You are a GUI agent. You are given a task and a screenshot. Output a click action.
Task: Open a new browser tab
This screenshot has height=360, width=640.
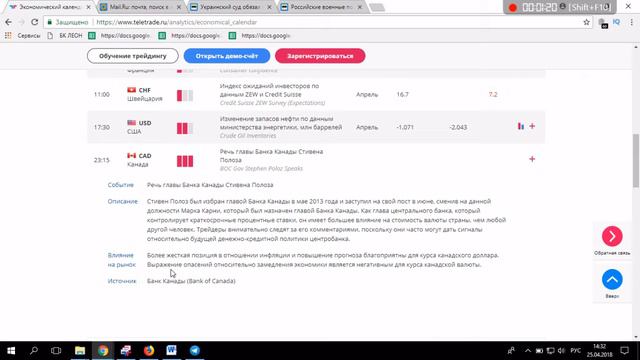377,7
